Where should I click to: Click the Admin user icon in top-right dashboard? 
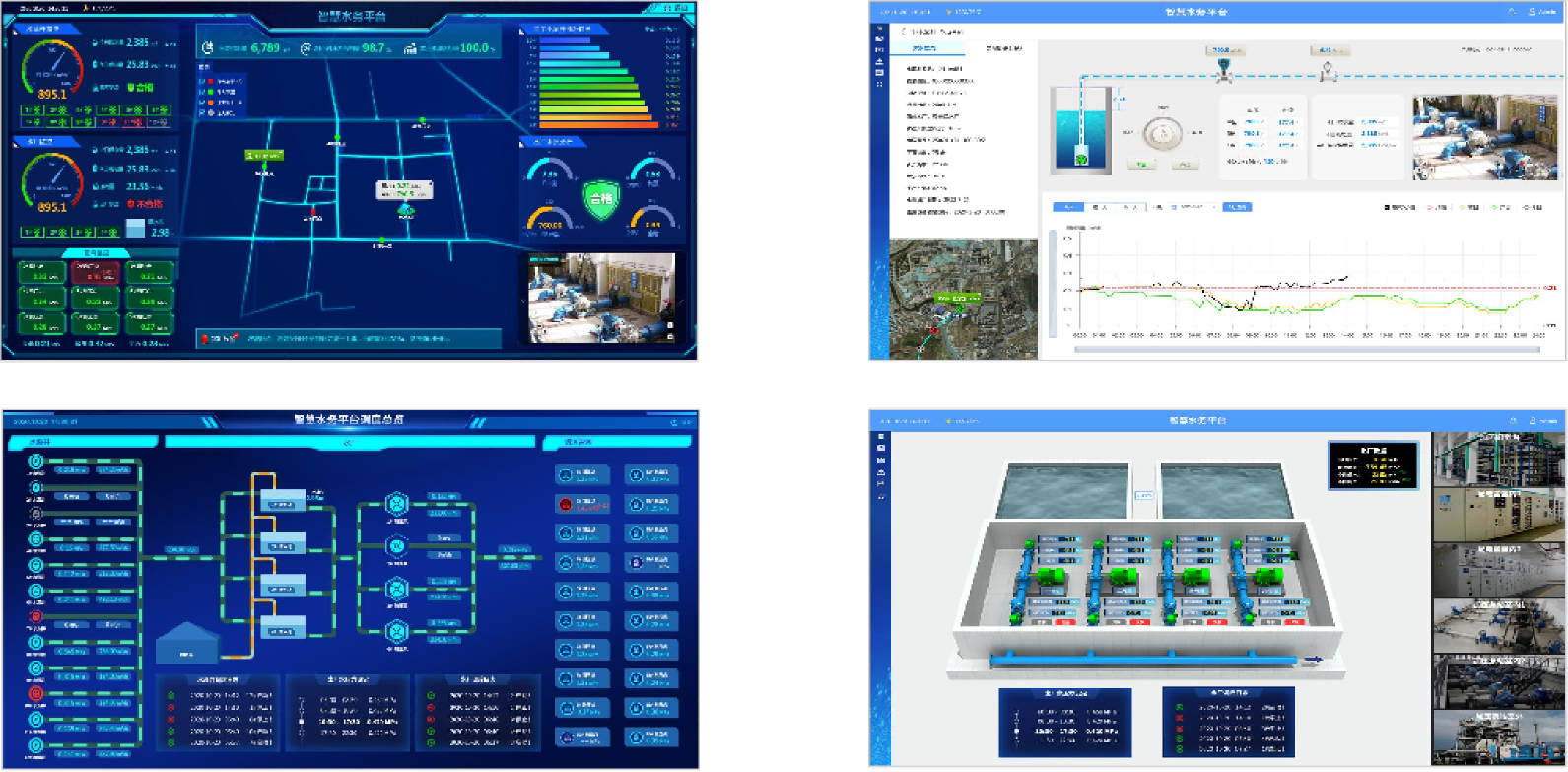tap(1532, 12)
